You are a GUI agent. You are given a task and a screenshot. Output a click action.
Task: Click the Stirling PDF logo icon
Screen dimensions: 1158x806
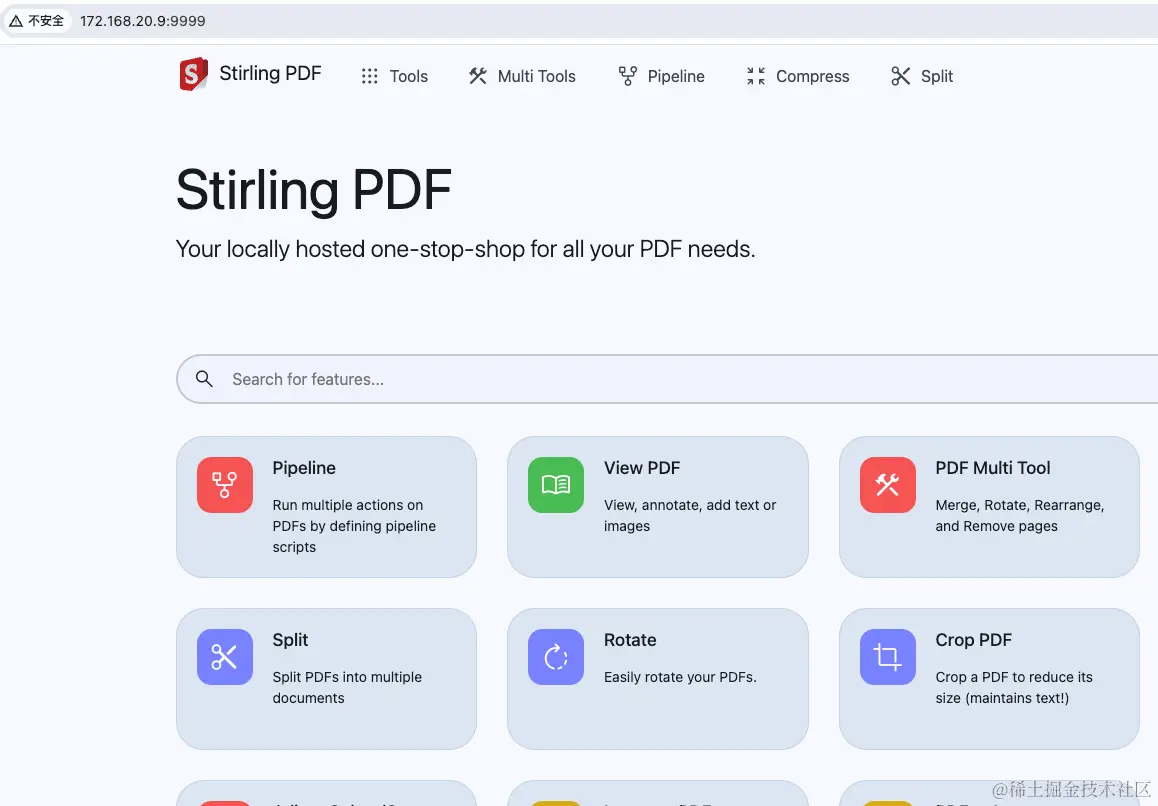click(x=193, y=74)
